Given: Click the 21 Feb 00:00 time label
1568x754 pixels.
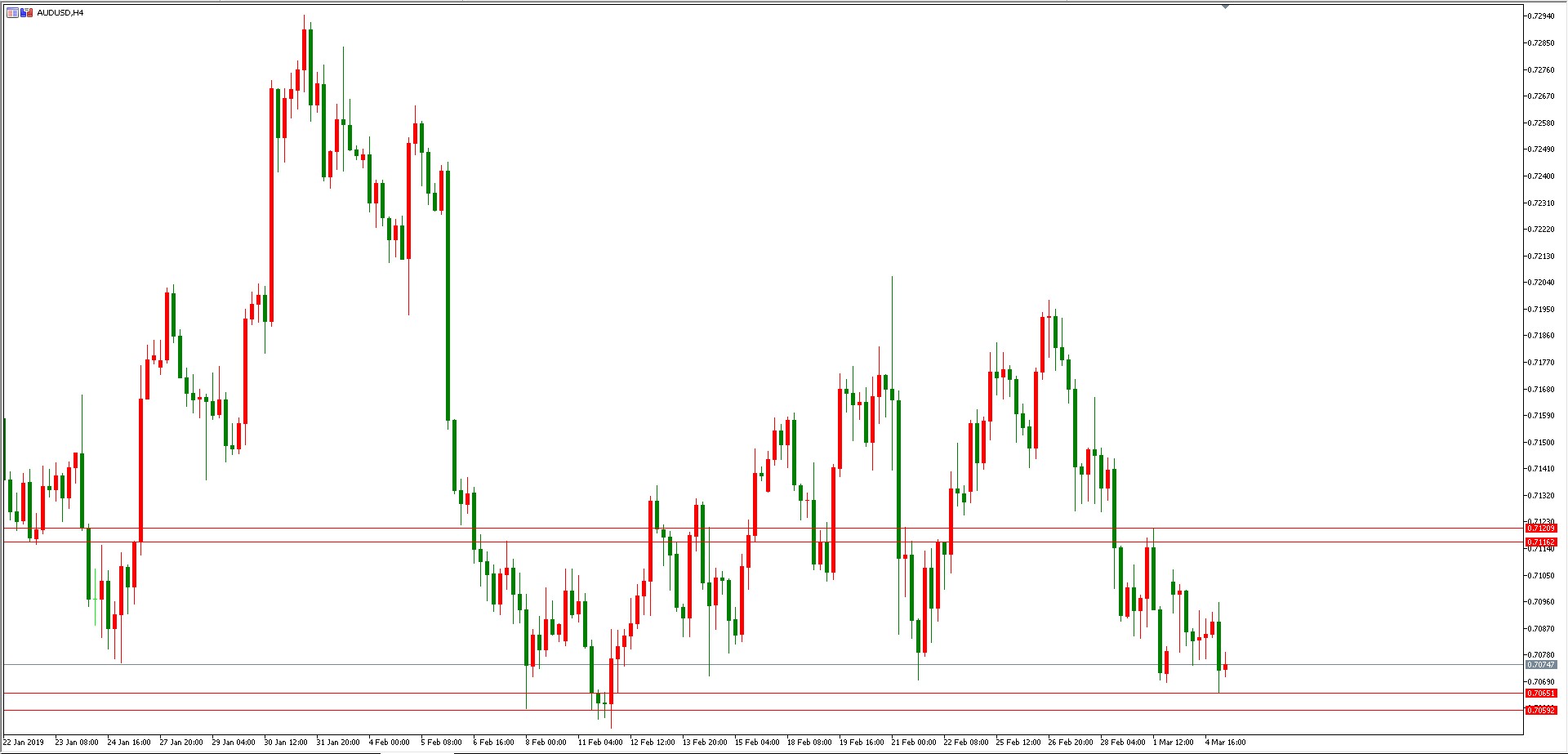Looking at the screenshot, I should (914, 743).
